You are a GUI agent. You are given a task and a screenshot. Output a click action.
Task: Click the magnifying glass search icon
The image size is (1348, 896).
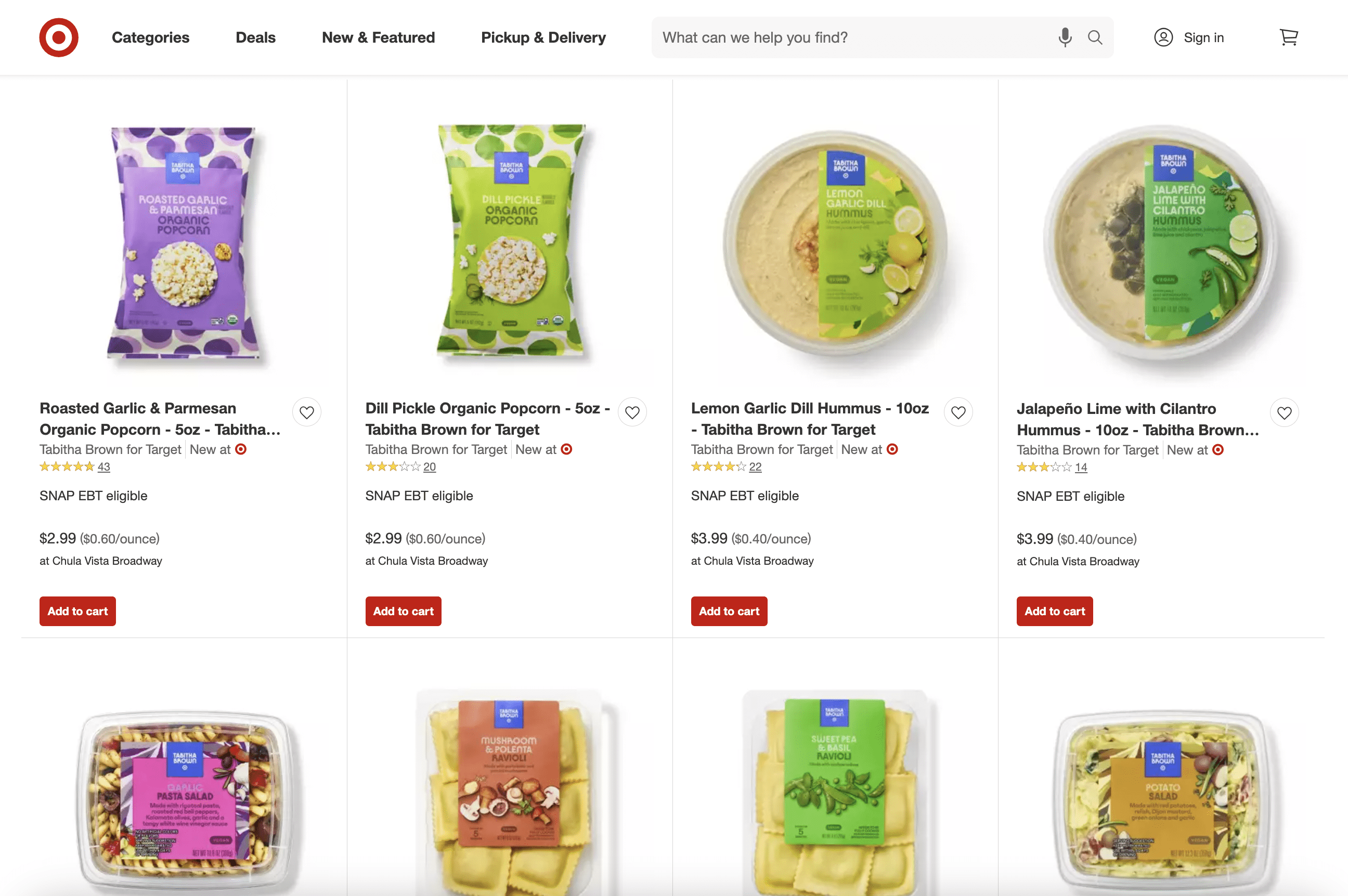(x=1095, y=38)
